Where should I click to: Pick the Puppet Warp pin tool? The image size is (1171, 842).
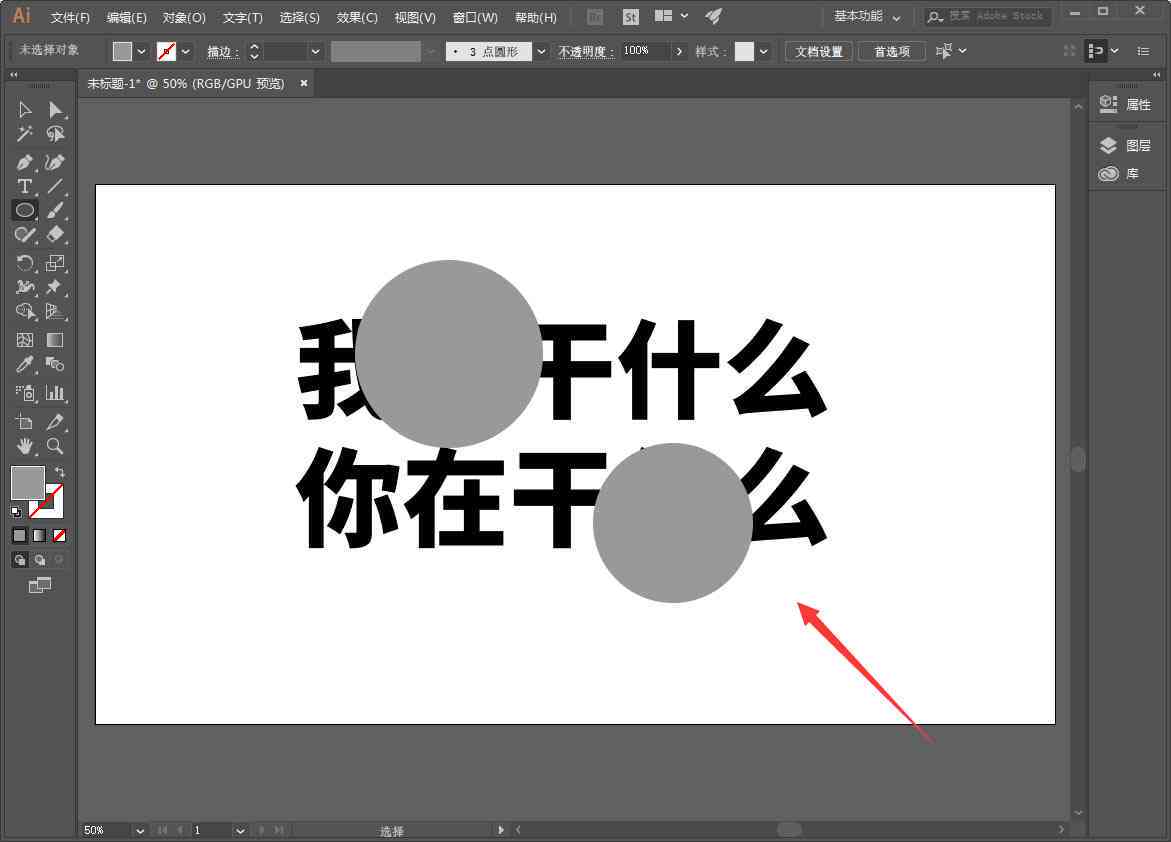(55, 287)
